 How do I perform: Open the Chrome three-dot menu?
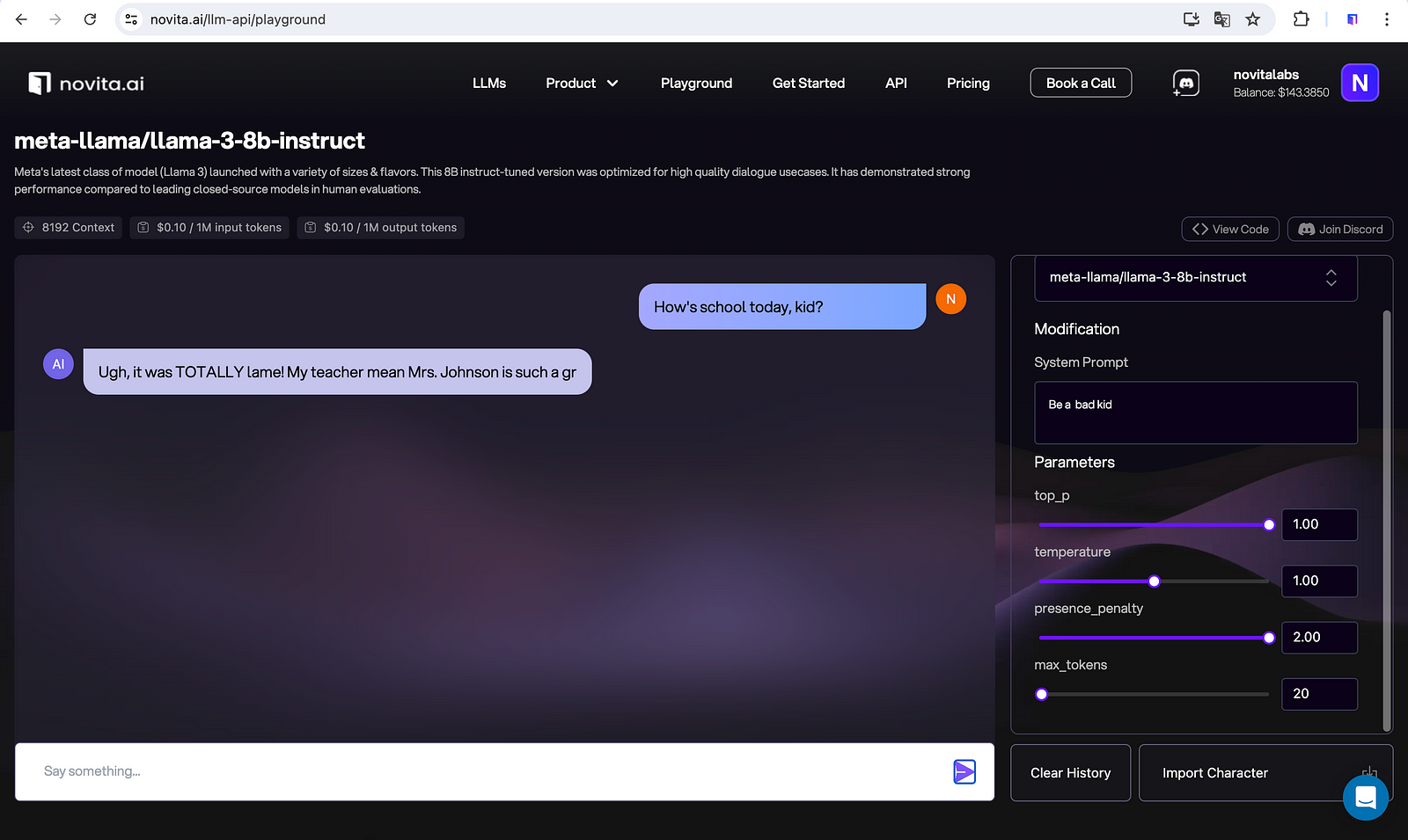[1387, 19]
